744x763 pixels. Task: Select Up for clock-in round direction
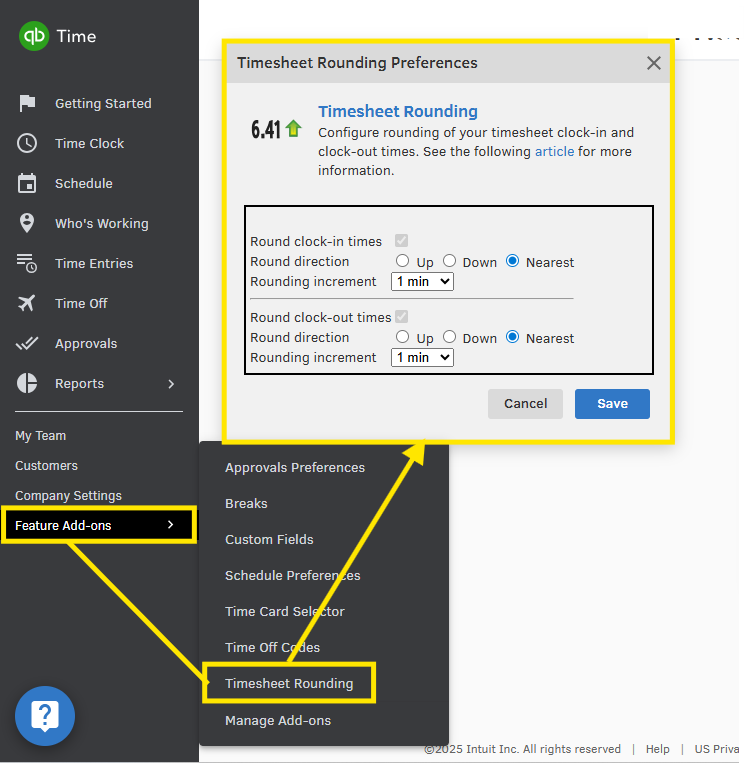click(x=402, y=261)
